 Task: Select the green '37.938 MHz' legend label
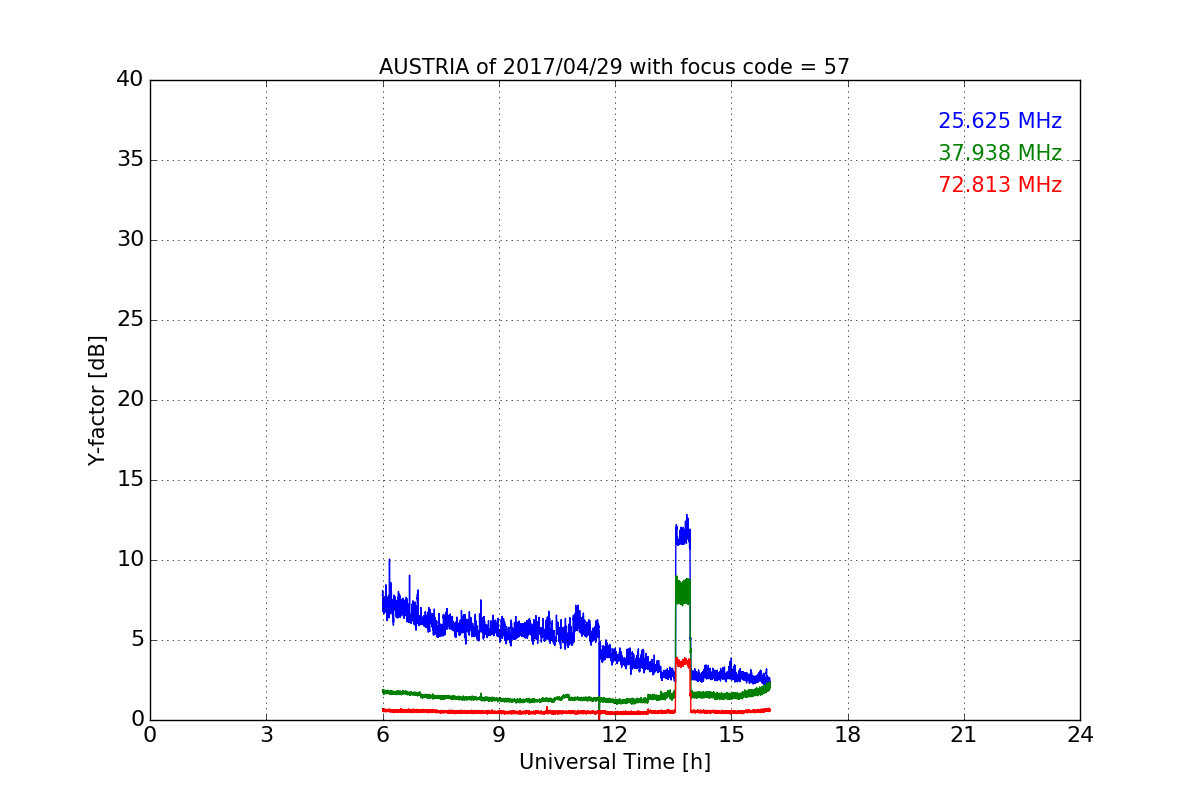click(x=1000, y=153)
